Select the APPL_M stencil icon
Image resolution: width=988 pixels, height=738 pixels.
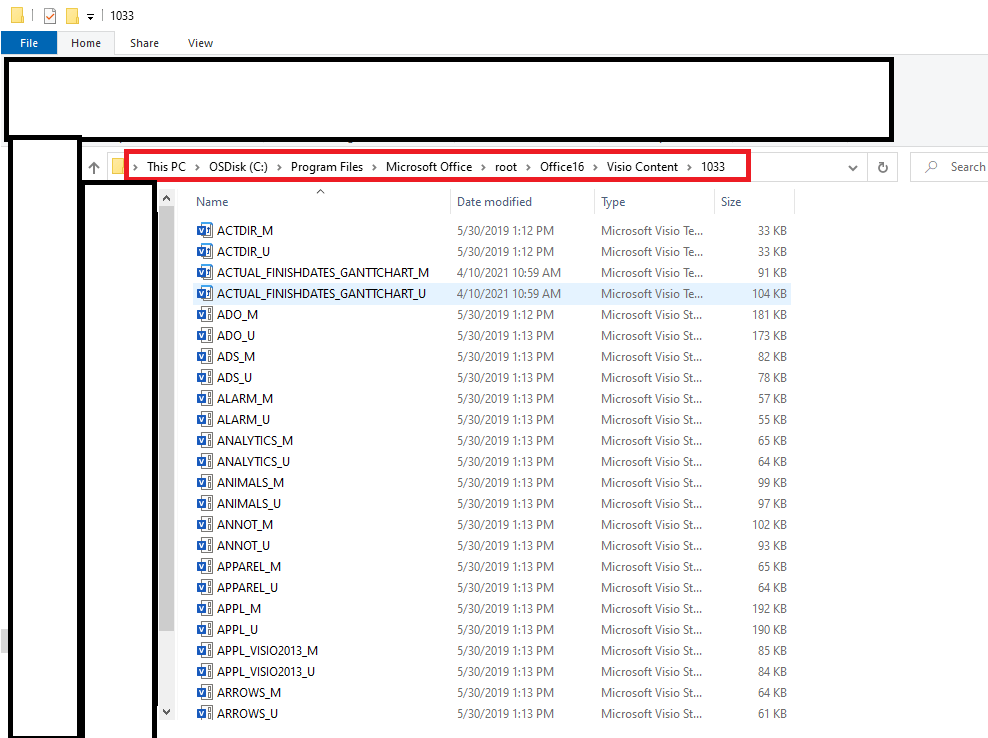pyautogui.click(x=204, y=609)
